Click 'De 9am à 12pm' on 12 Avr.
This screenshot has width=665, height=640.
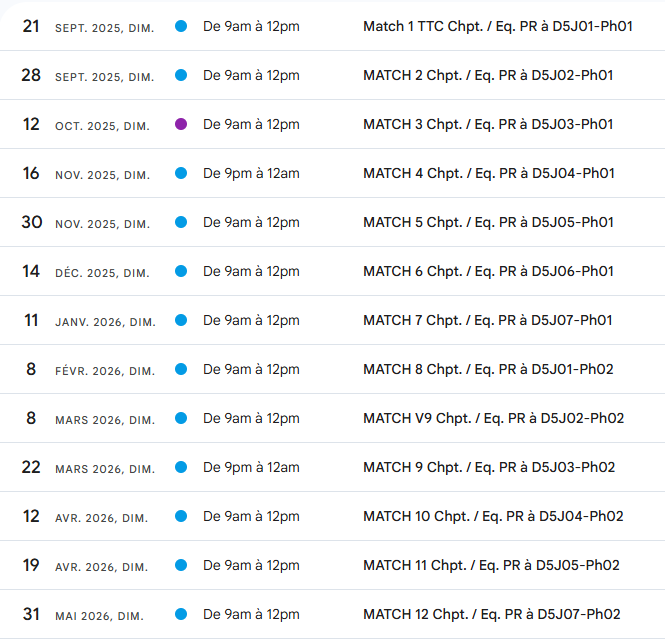point(251,517)
